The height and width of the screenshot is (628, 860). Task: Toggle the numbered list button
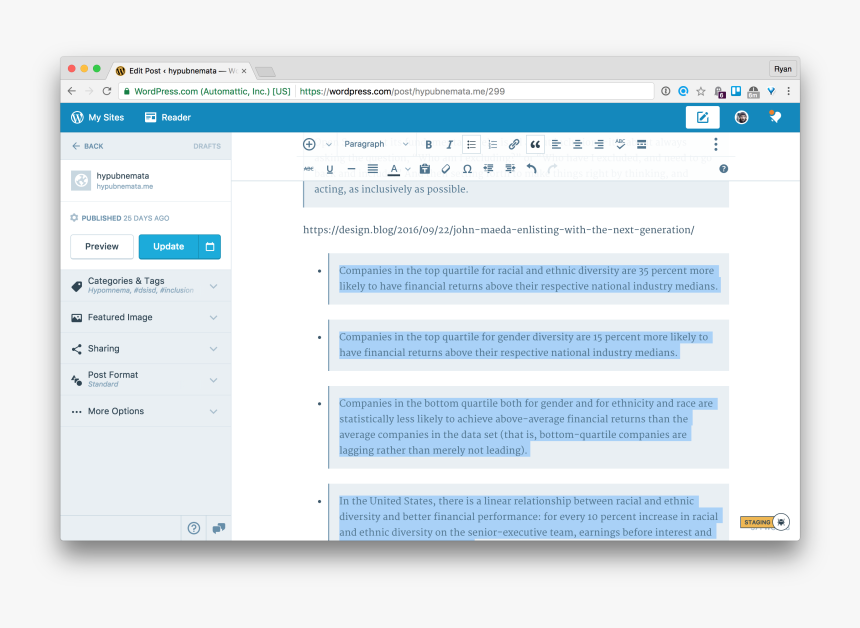(493, 144)
